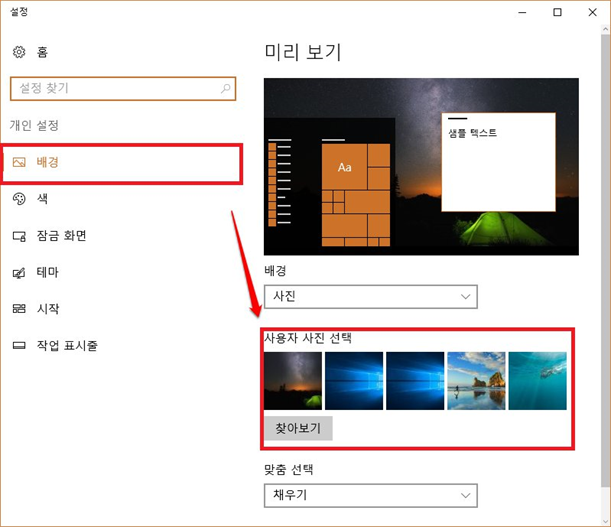Open the 홈 settings home label
The image size is (611, 527).
click(42, 52)
